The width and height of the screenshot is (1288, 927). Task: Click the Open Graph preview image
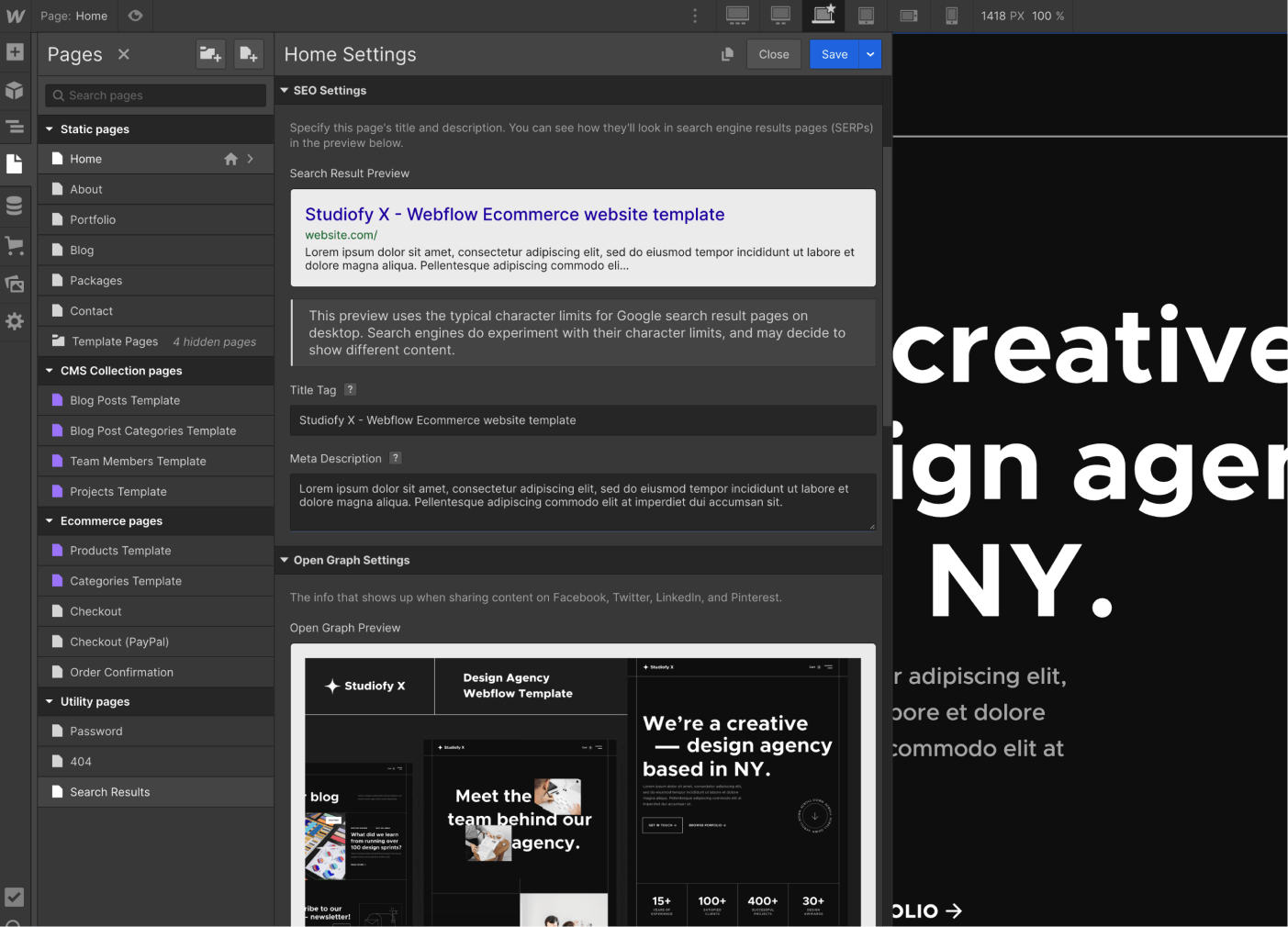(583, 791)
